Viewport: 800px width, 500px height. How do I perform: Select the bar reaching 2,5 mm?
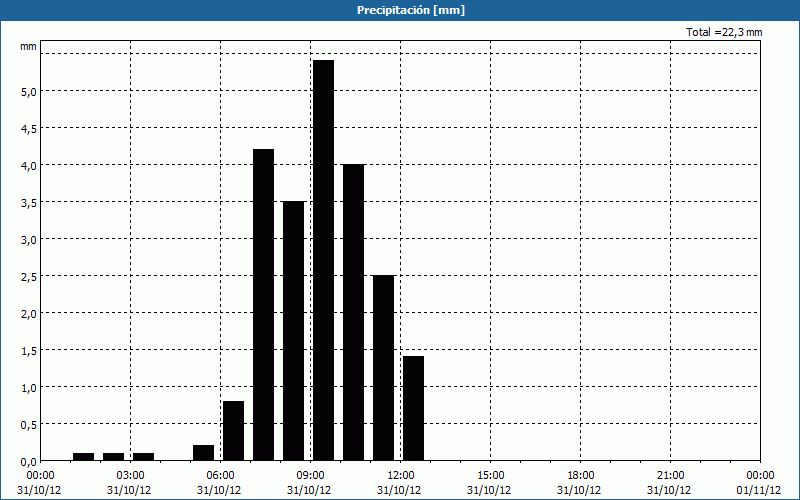(x=384, y=368)
